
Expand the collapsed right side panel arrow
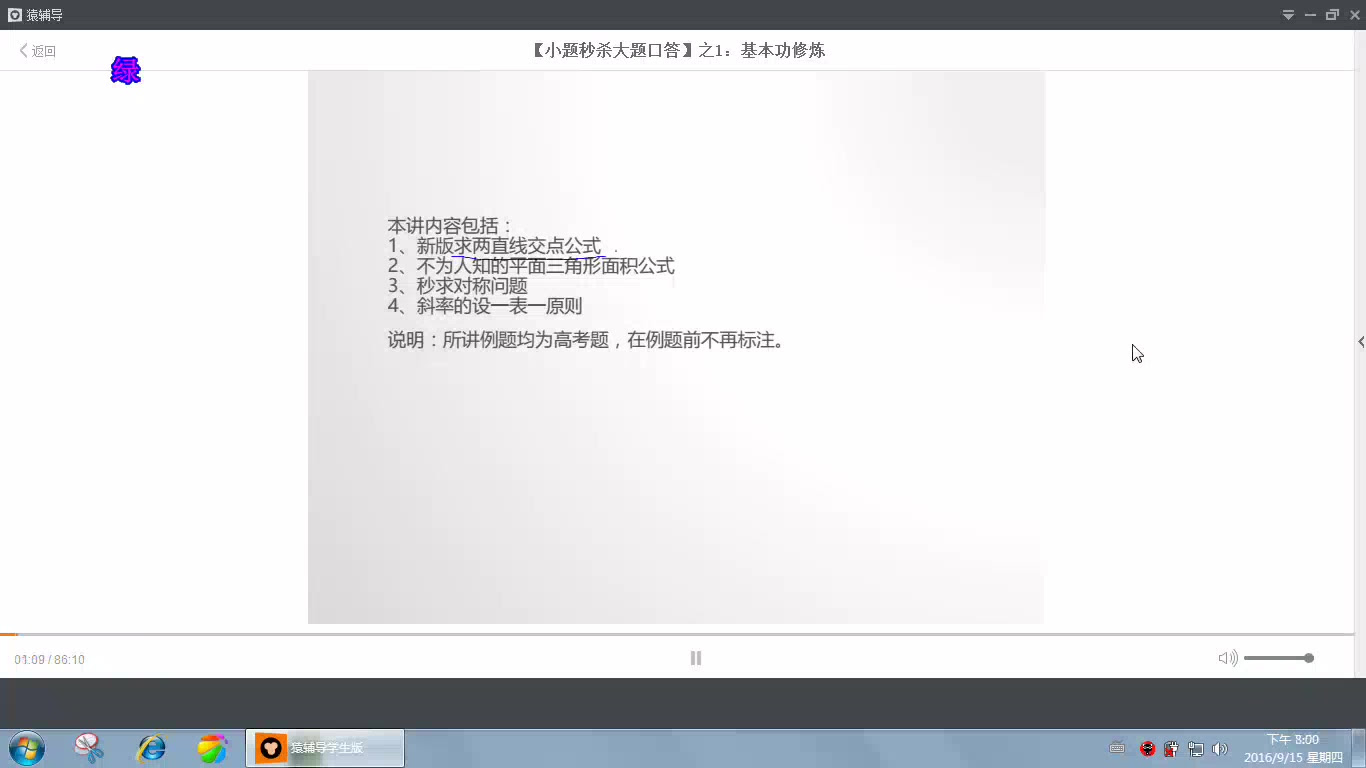click(x=1361, y=342)
